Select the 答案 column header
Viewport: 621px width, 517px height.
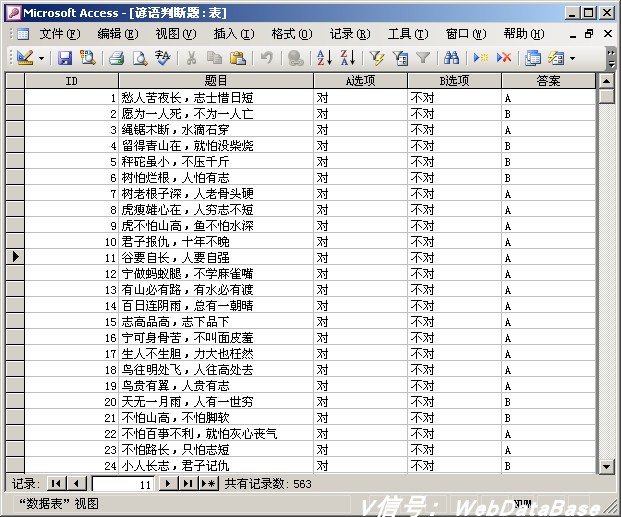[x=549, y=81]
